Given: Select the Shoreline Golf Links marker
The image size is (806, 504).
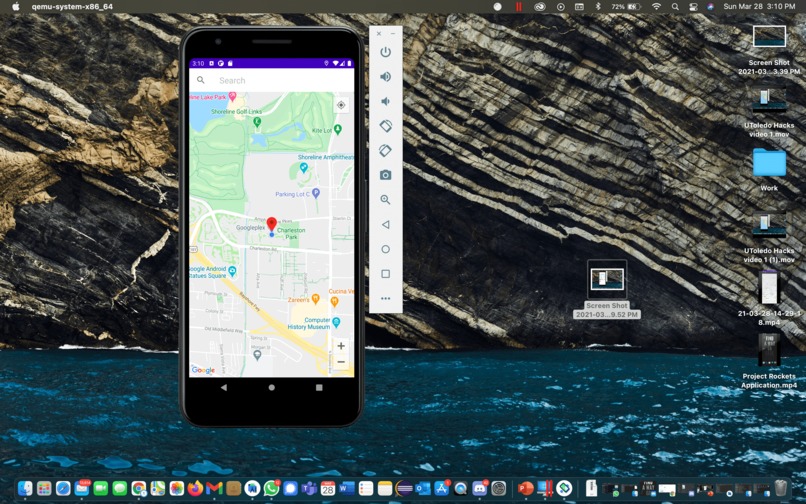Looking at the screenshot, I should tap(257, 122).
